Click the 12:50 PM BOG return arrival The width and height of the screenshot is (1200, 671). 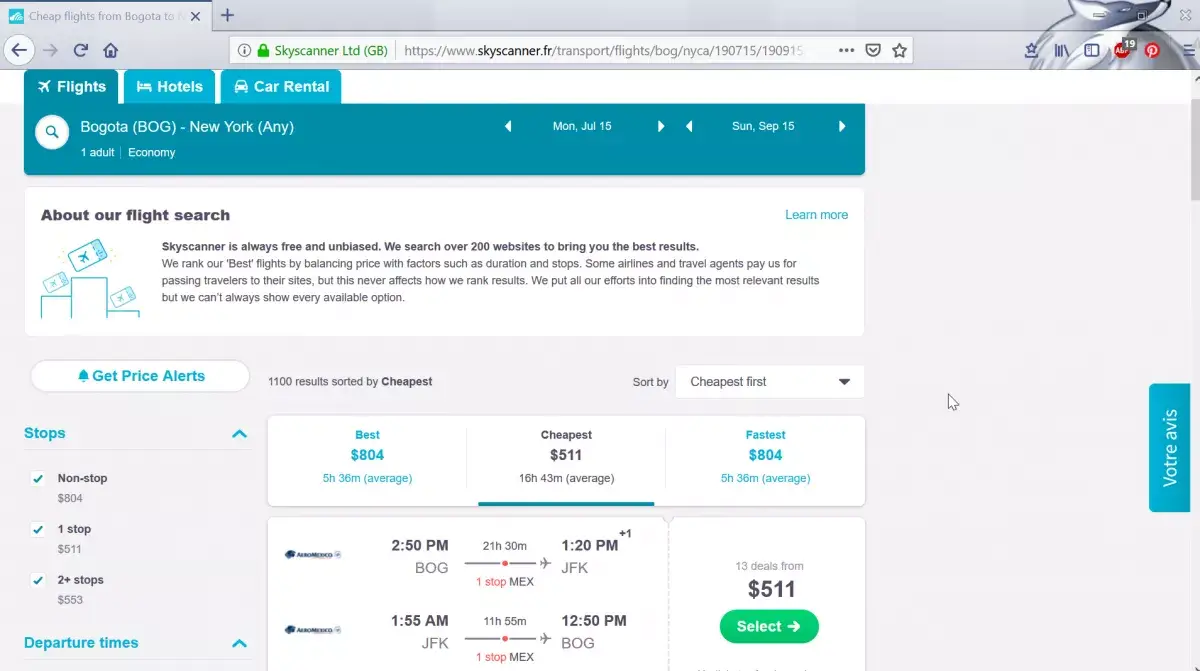(x=595, y=622)
